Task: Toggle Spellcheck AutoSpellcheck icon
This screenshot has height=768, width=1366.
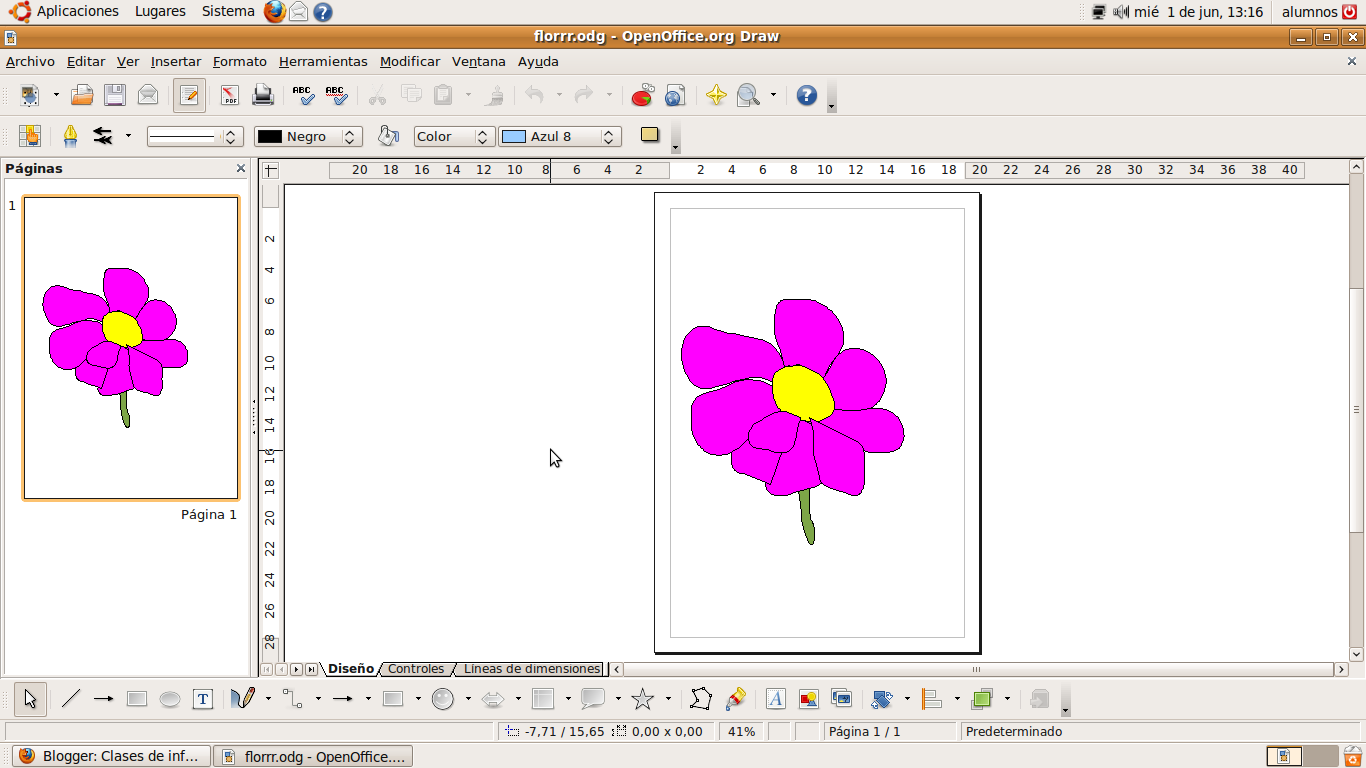Action: click(x=335, y=95)
